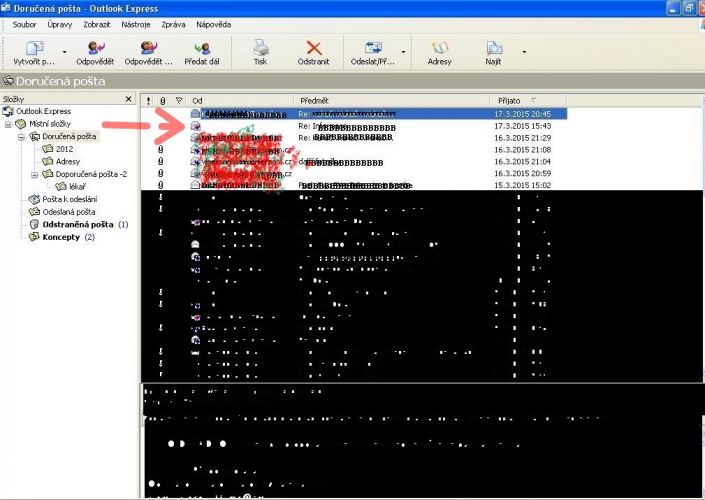Sort by the priority exclamation column
The height and width of the screenshot is (500, 705).
click(x=148, y=101)
